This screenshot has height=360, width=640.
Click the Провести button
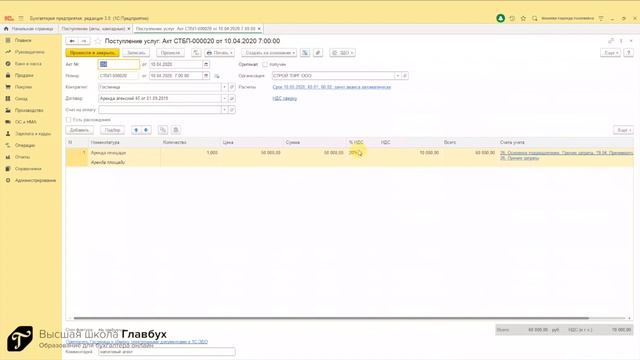(x=170, y=53)
